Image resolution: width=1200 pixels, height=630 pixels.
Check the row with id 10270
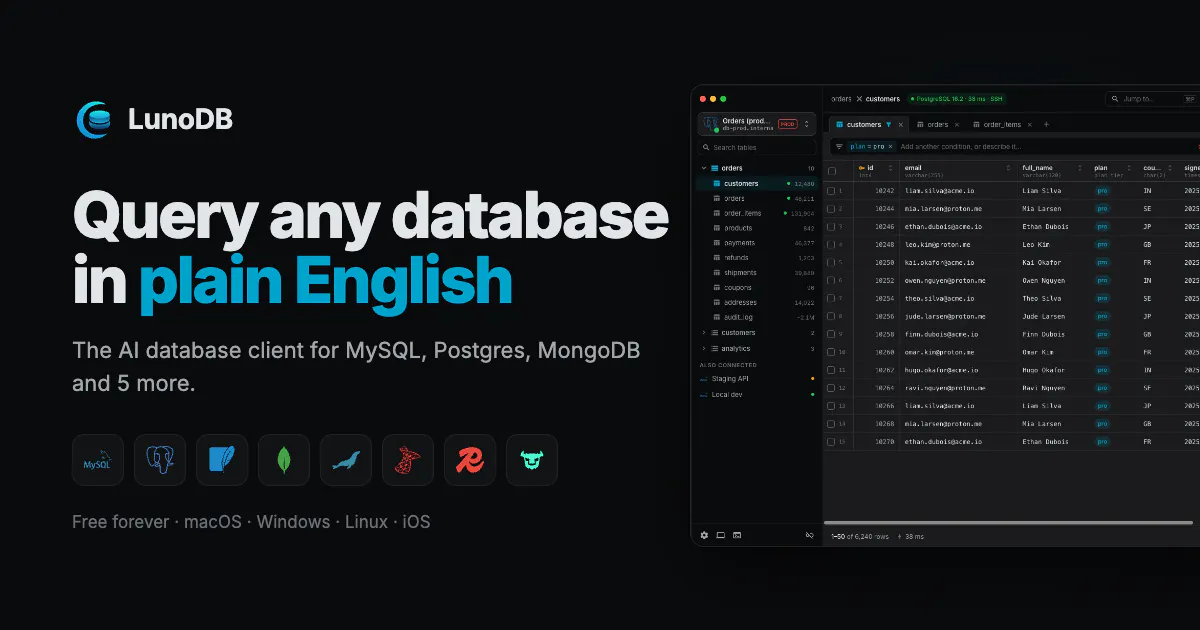[x=832, y=442]
